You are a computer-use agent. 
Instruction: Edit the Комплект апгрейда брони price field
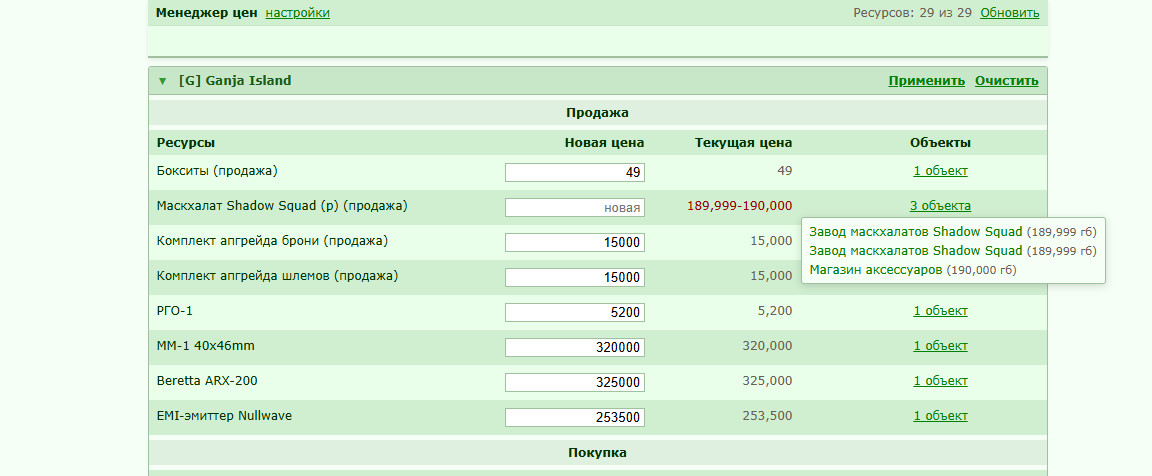575,242
